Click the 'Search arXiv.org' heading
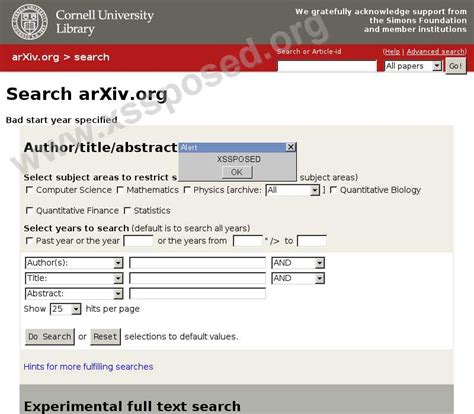The image size is (474, 414). point(87,94)
